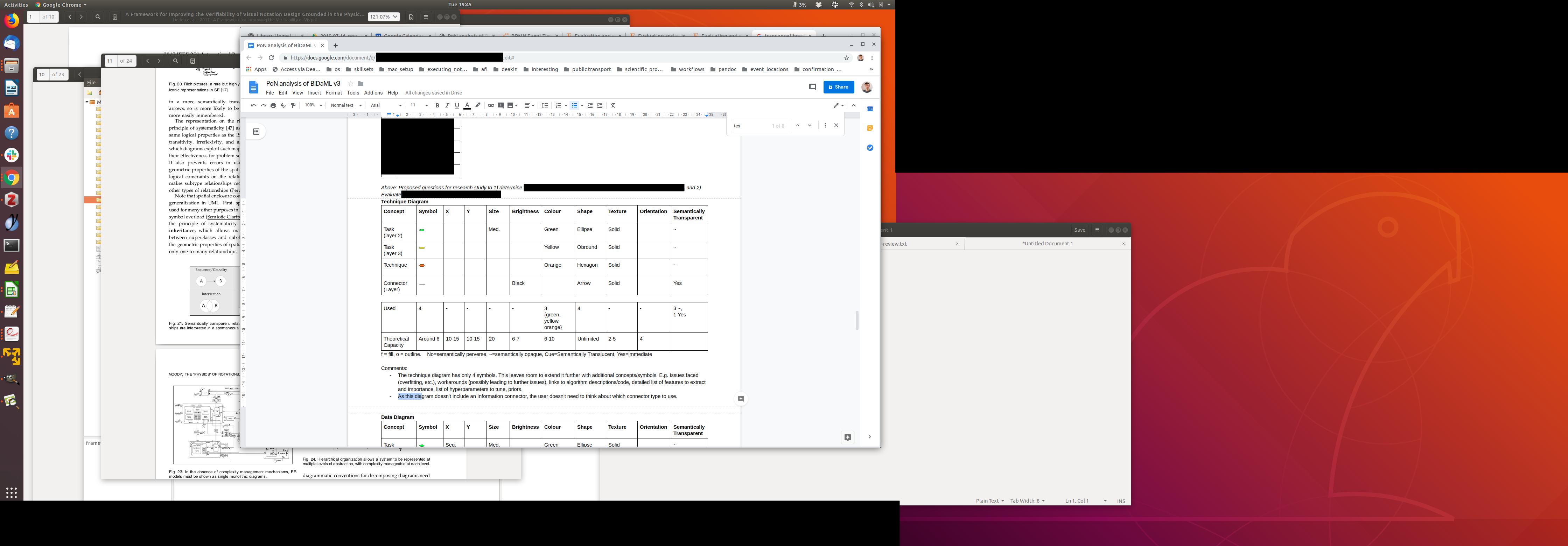Insert a link with the toolbar icon

(491, 105)
